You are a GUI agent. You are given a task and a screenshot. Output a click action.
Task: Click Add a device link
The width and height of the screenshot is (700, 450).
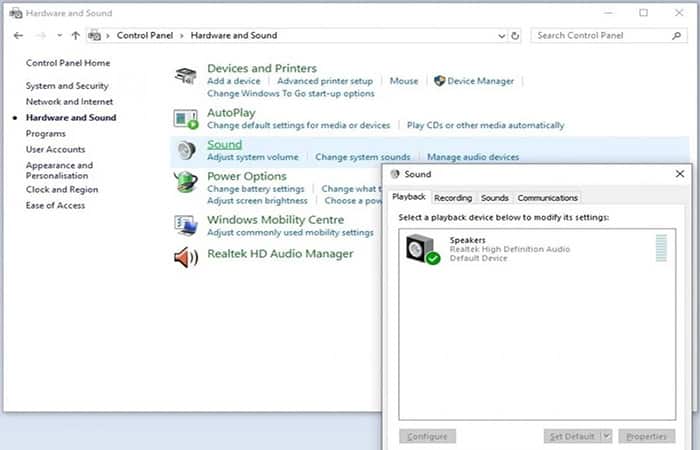coord(234,81)
